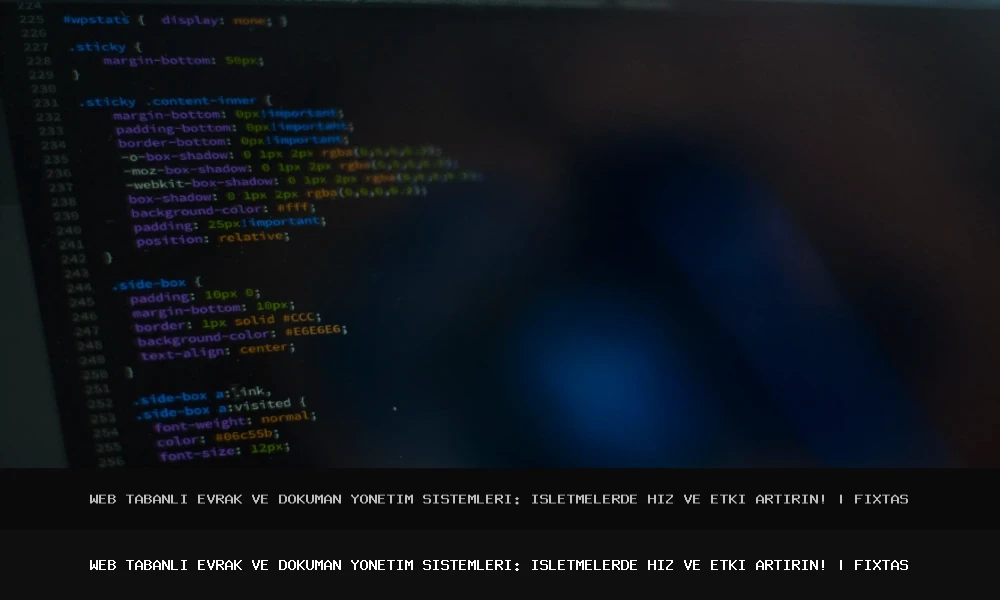Click the upper 'WEB TABANLI EVRAK' caption banner

click(x=499, y=499)
